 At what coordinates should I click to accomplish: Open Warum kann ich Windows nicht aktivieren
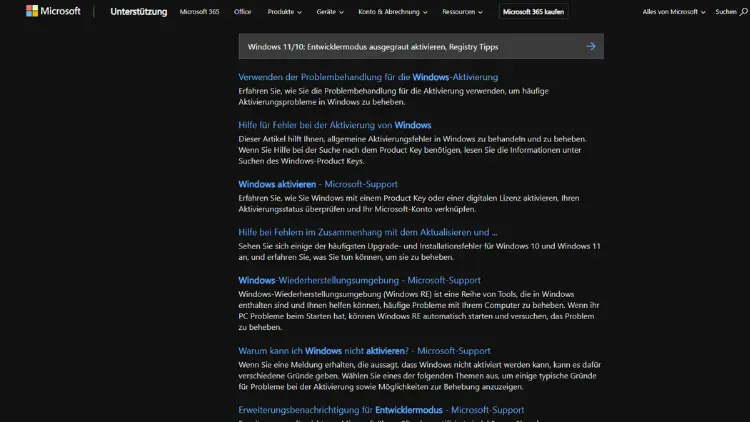pyautogui.click(x=364, y=351)
